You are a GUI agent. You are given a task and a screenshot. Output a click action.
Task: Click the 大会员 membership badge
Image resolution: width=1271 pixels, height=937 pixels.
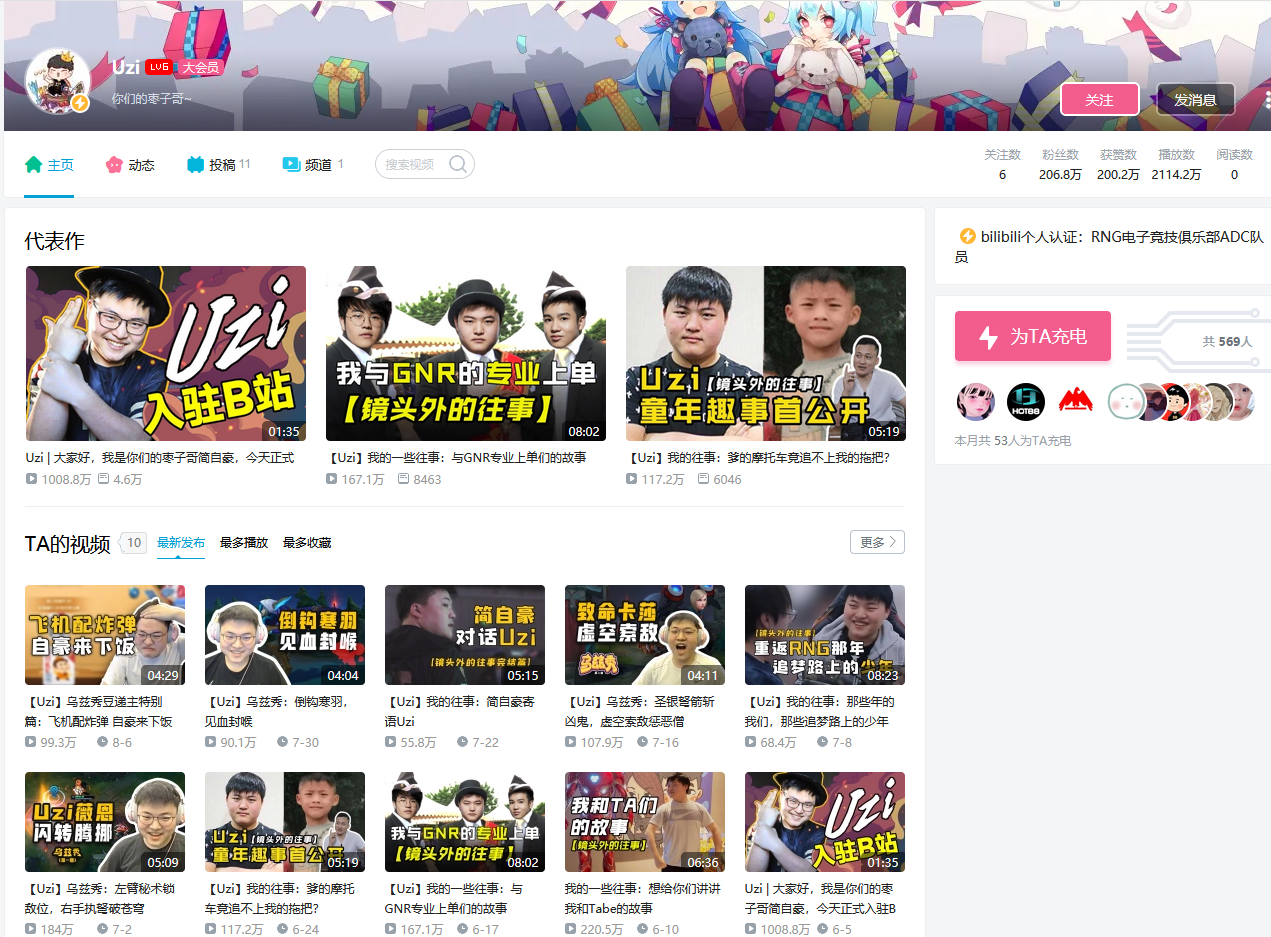pyautogui.click(x=199, y=67)
